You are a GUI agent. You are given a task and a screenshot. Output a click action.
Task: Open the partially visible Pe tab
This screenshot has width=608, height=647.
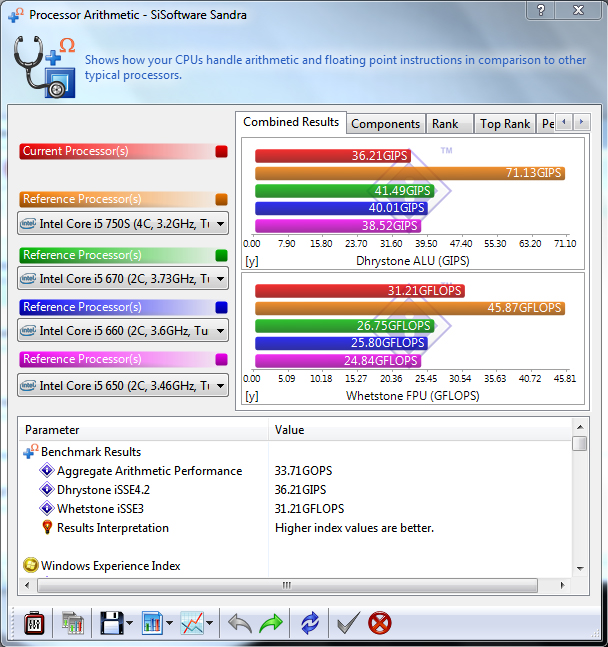click(x=546, y=124)
